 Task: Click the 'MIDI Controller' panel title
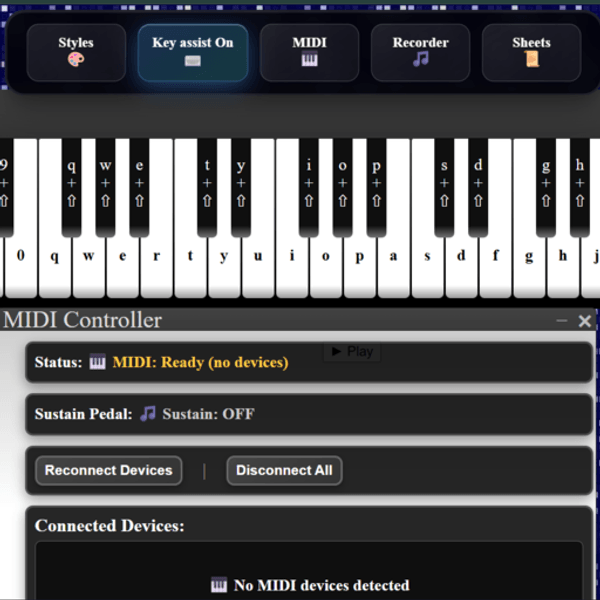click(x=82, y=320)
